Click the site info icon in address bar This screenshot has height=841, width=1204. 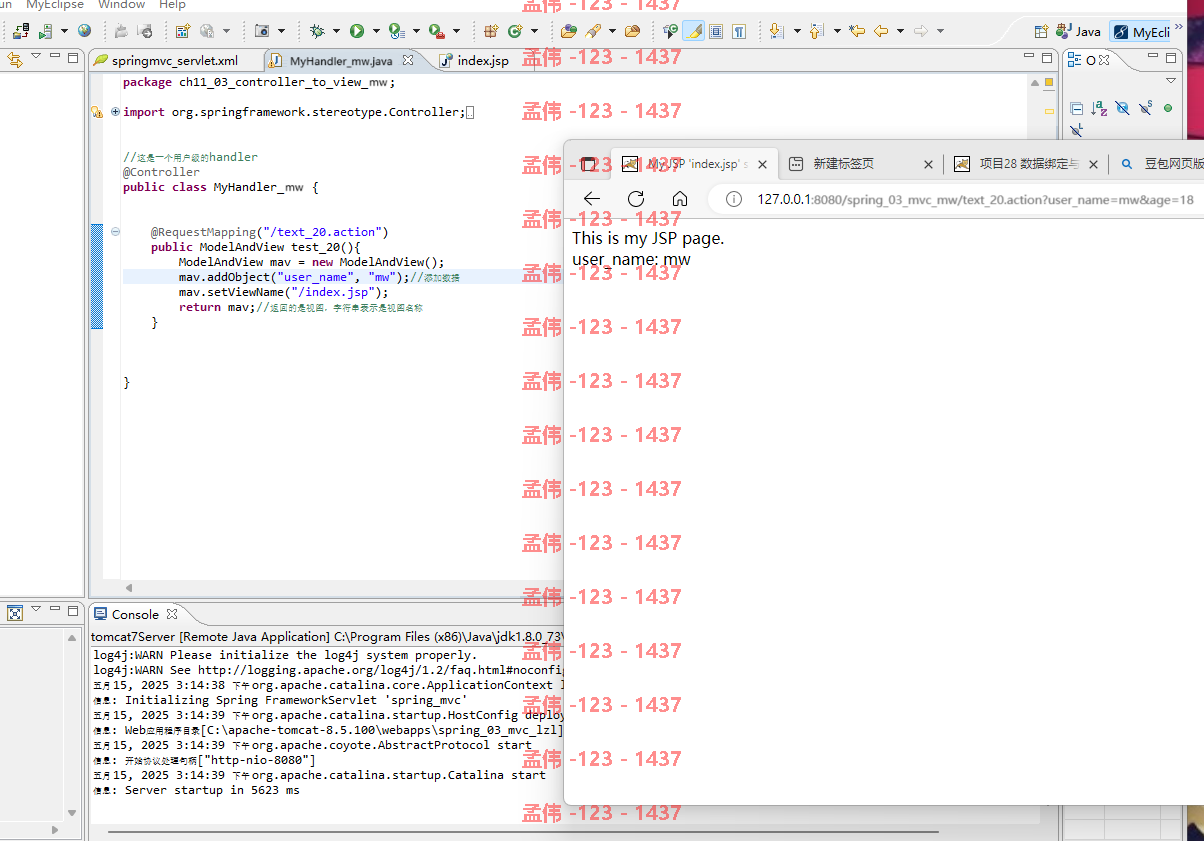(734, 199)
